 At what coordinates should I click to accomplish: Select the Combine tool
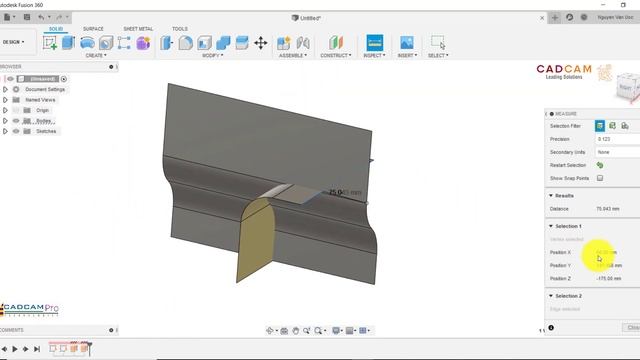223,43
